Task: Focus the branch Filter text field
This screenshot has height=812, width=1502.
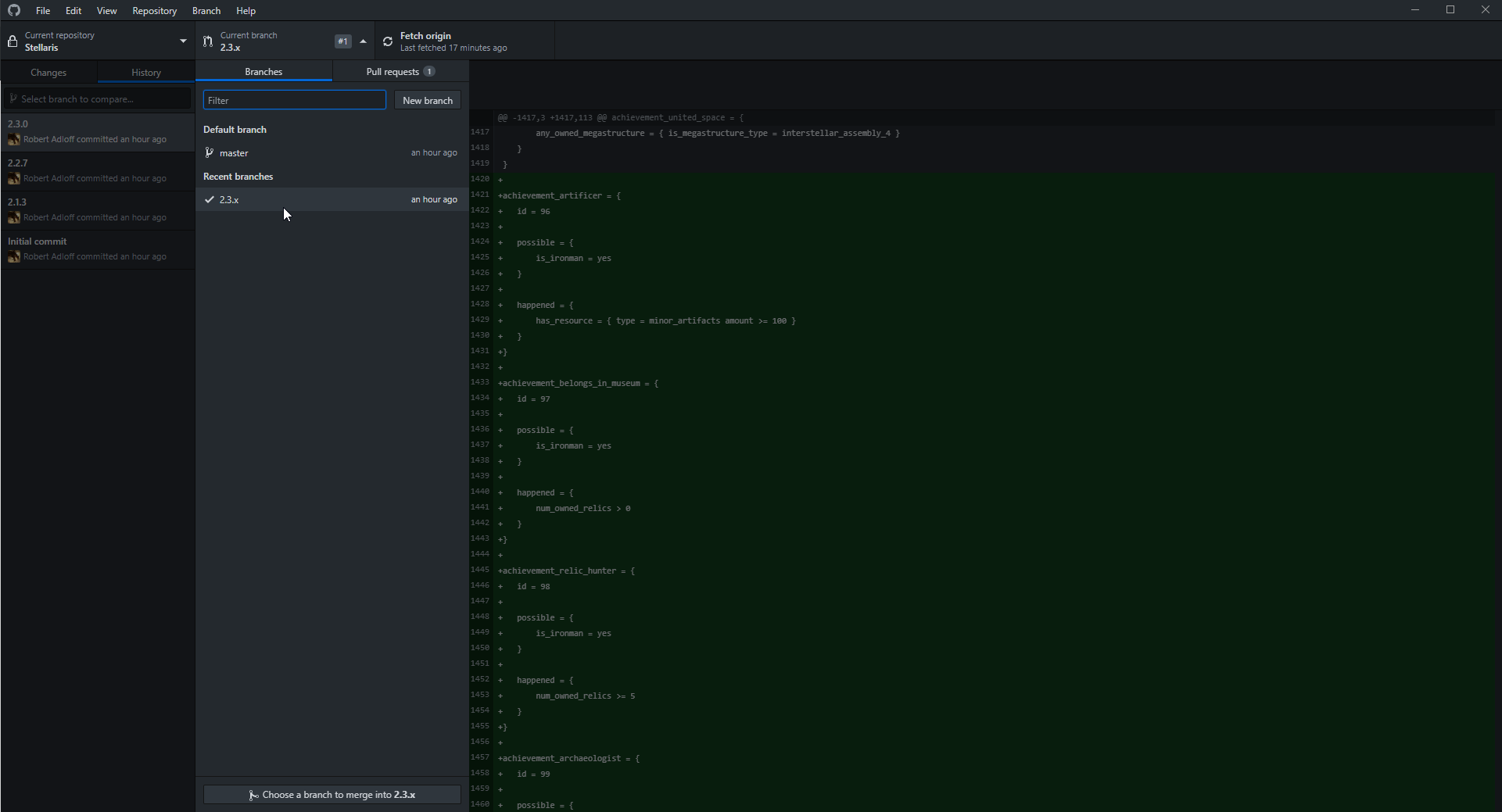Action: (294, 101)
